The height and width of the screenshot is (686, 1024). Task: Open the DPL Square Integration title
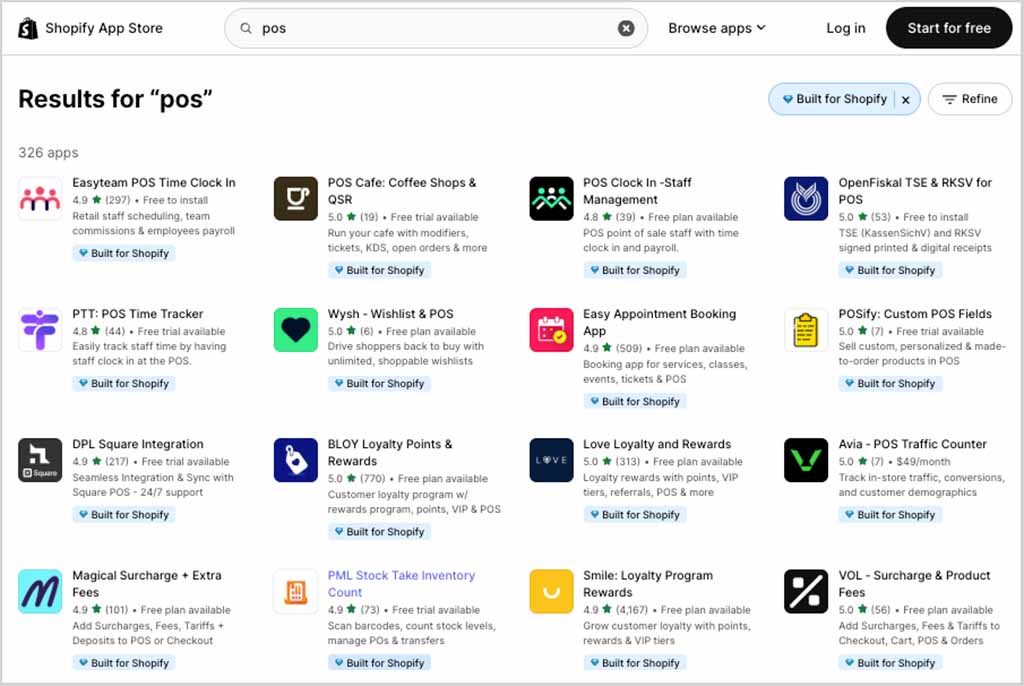coord(138,444)
